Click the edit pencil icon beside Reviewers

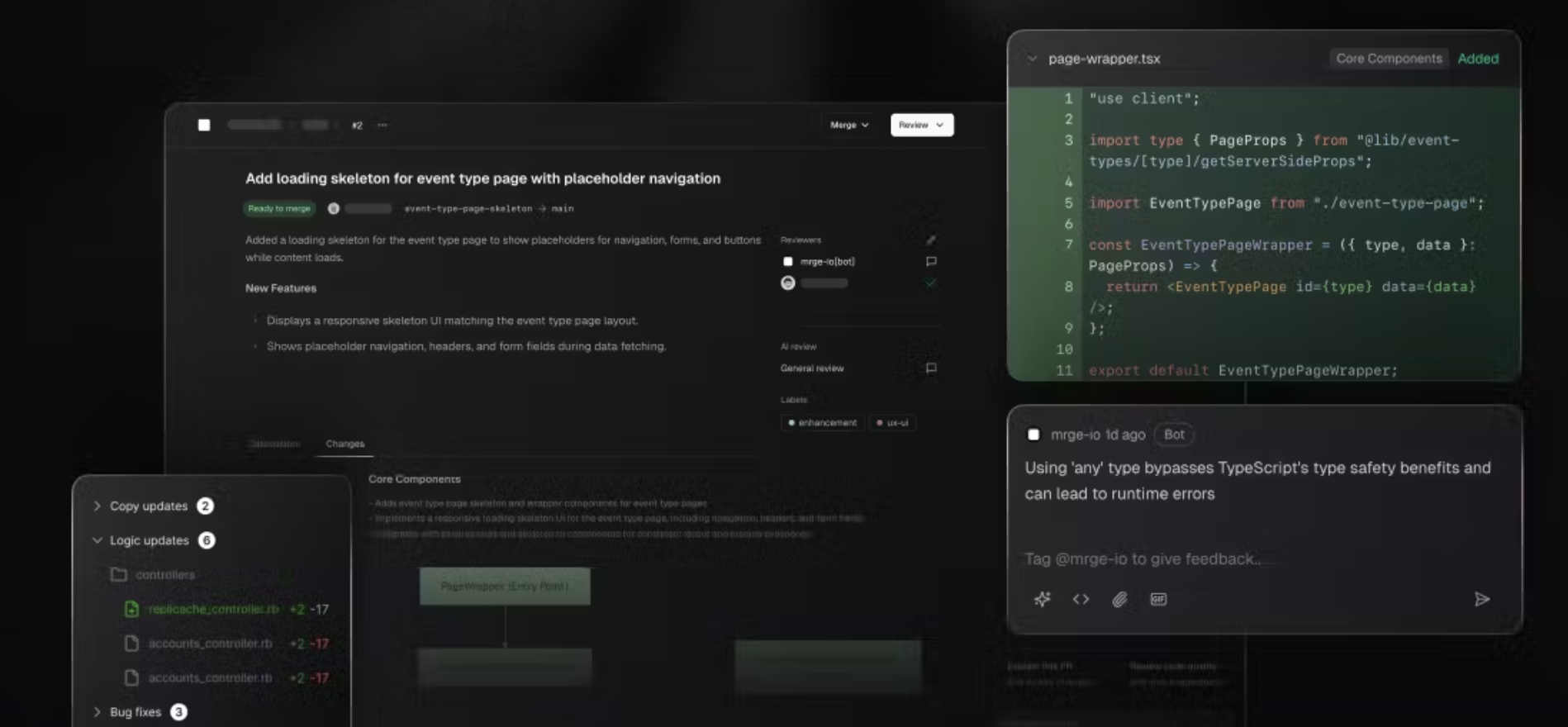[931, 240]
